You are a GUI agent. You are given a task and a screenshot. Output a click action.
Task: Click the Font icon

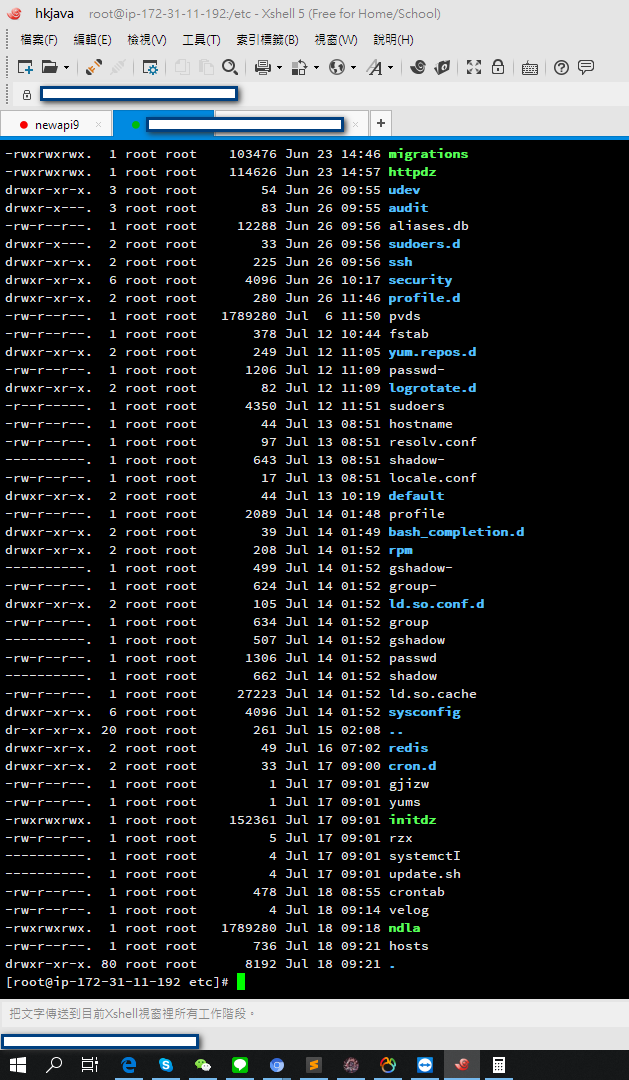[x=374, y=67]
